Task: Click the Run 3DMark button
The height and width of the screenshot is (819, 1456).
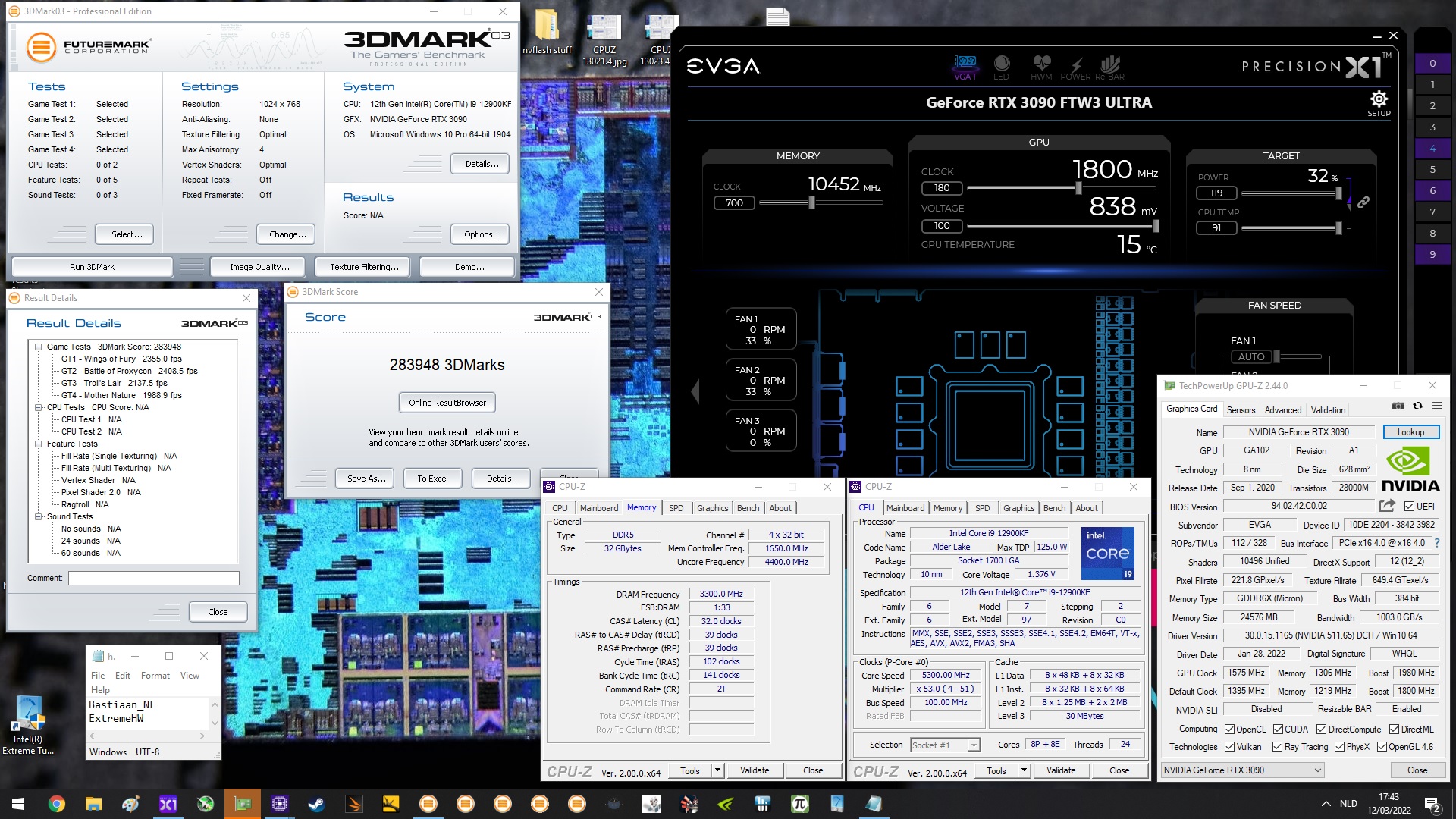Action: point(92,267)
